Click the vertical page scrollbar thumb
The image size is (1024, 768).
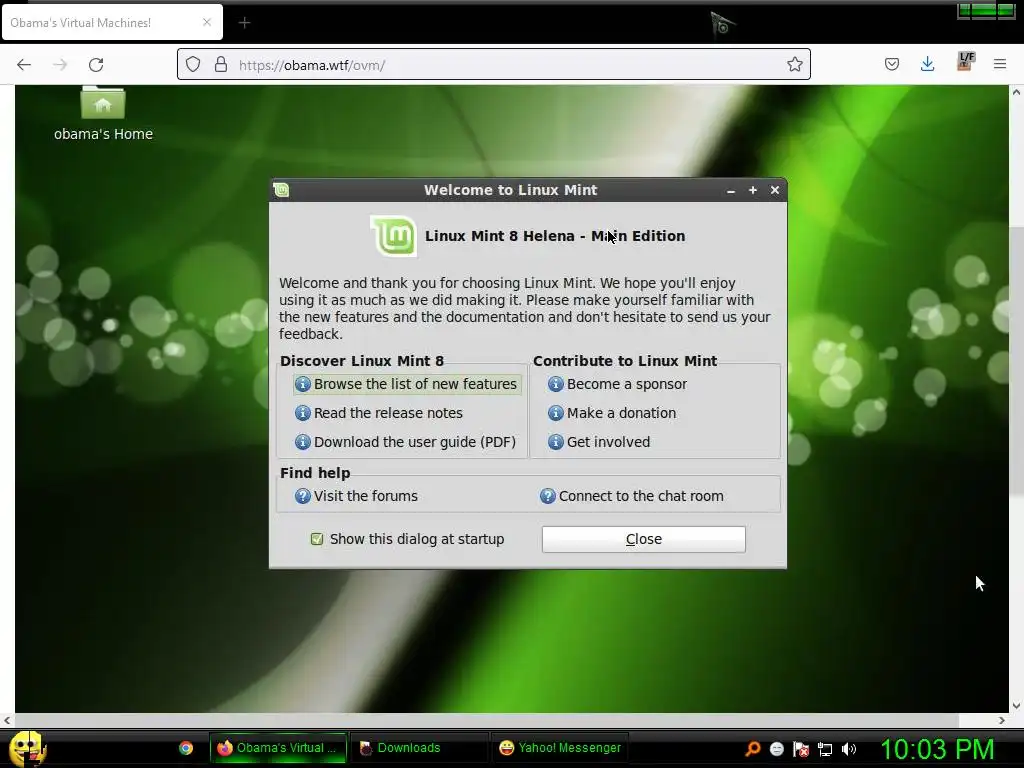tap(1016, 360)
